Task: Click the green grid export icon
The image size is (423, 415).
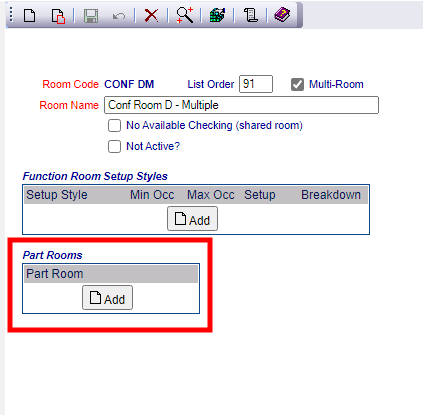Action: pos(217,15)
